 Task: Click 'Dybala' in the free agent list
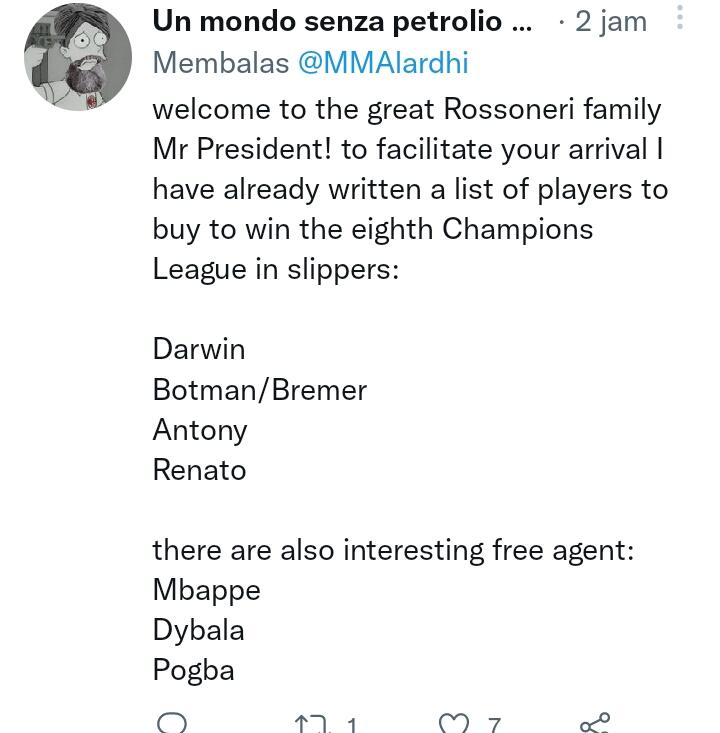pos(198,630)
